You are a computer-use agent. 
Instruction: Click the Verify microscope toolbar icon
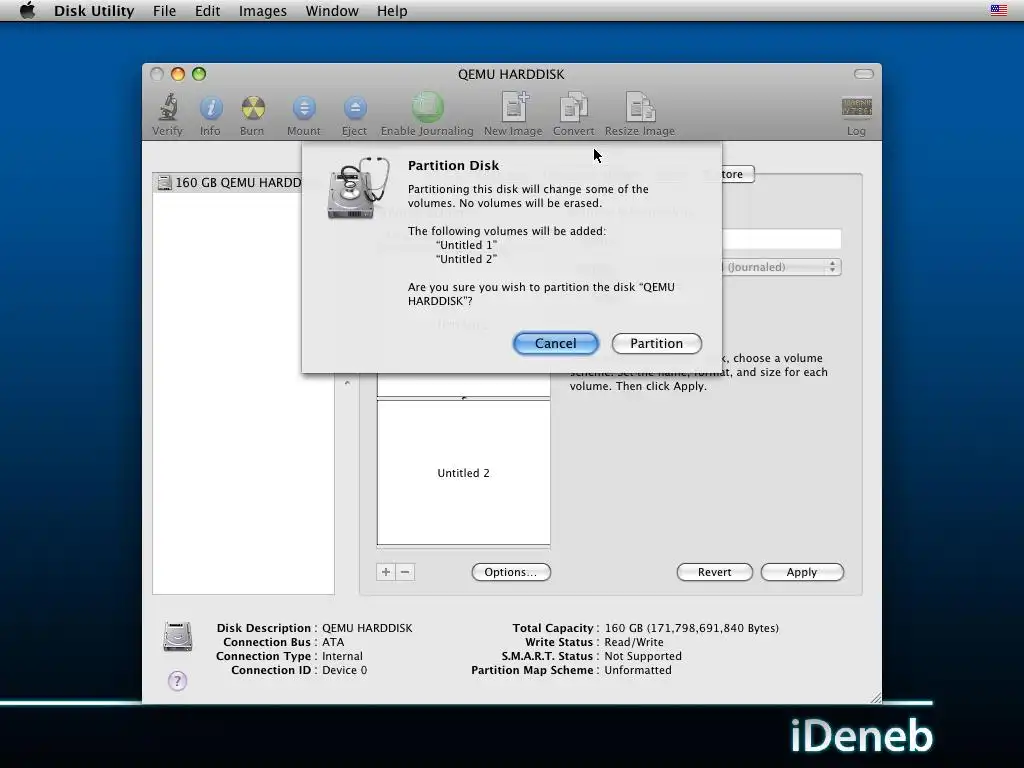coord(168,108)
